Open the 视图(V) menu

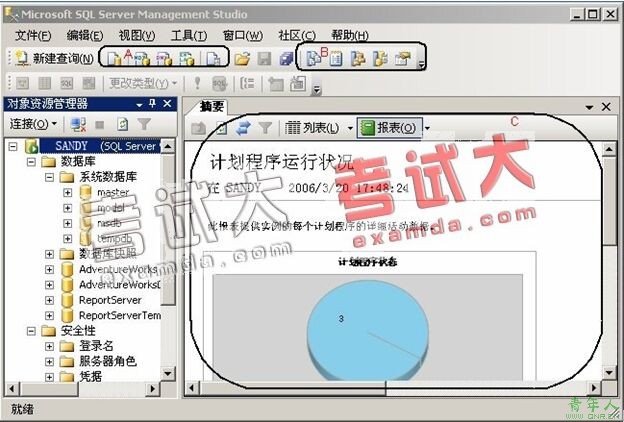click(x=137, y=36)
